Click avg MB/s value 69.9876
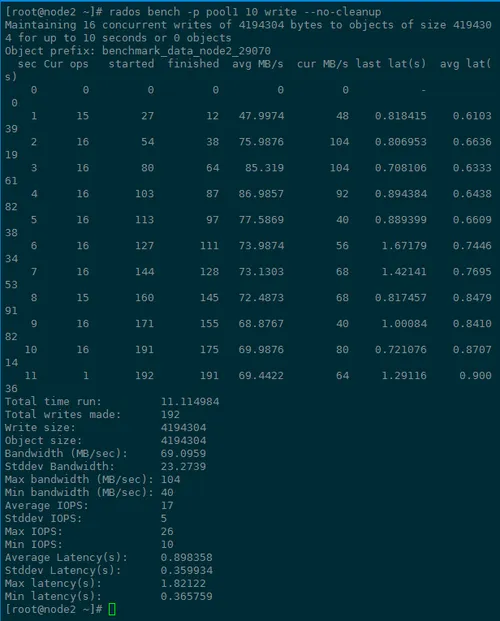This screenshot has width=500, height=621. coord(261,349)
